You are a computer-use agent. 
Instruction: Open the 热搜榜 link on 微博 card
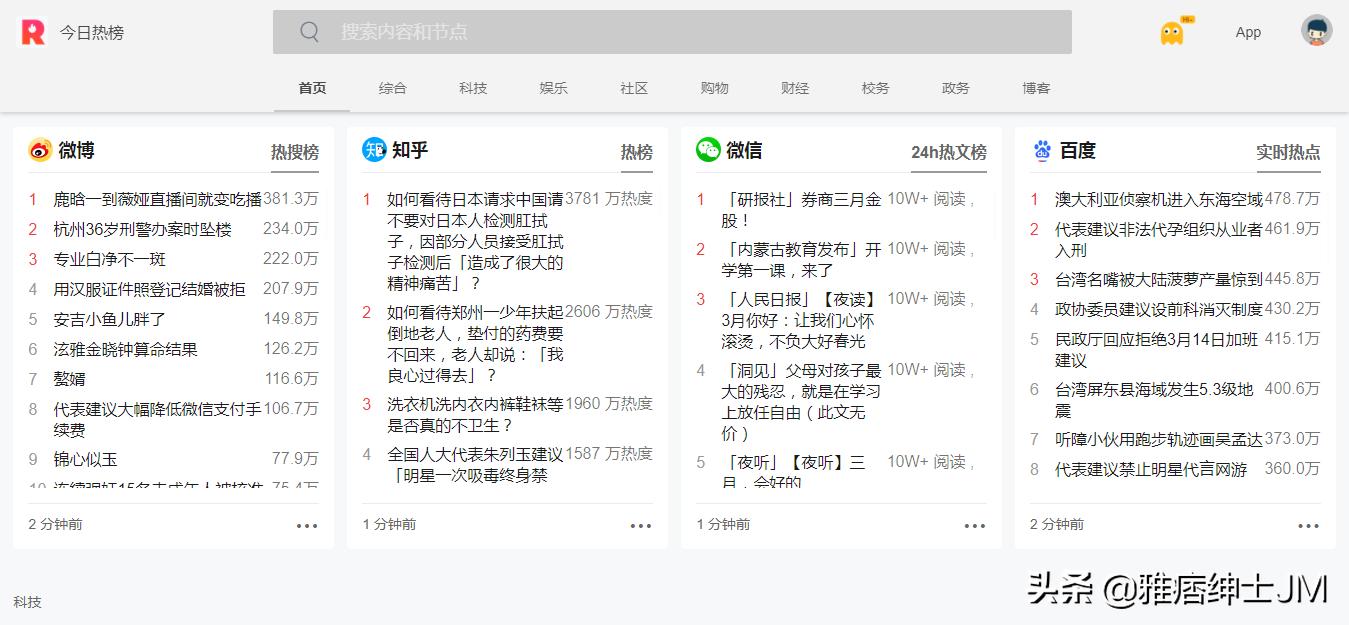[x=295, y=152]
